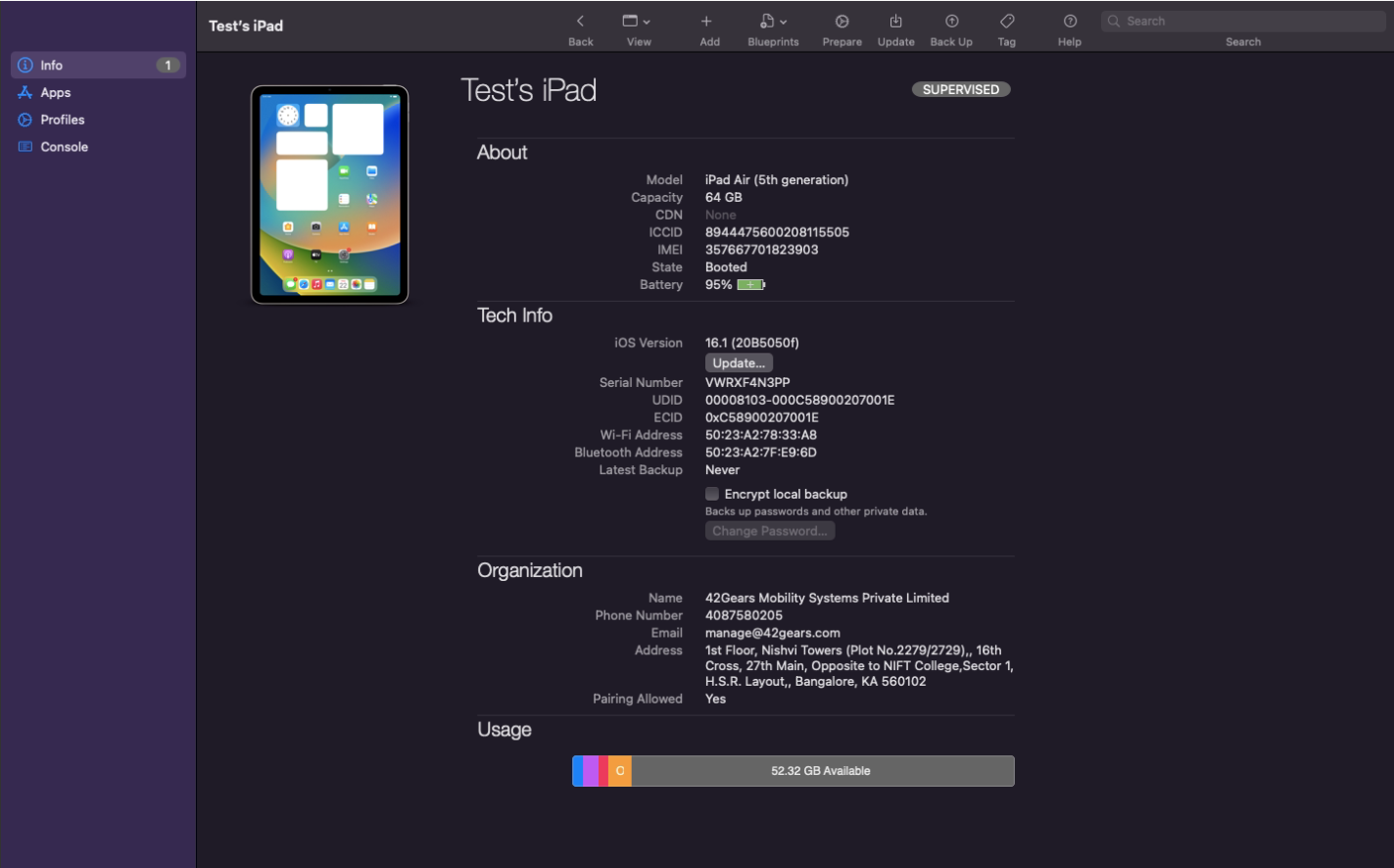1394x868 pixels.
Task: Select Info in the sidebar
Action: [x=98, y=66]
